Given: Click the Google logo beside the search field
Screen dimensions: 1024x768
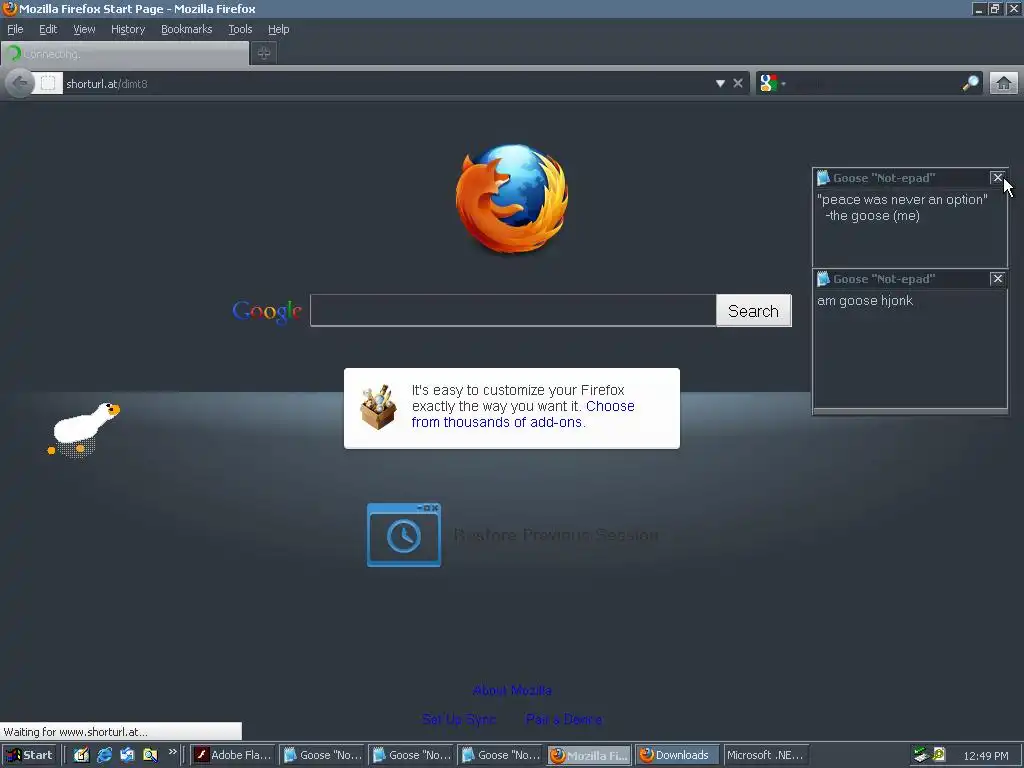Looking at the screenshot, I should [267, 312].
